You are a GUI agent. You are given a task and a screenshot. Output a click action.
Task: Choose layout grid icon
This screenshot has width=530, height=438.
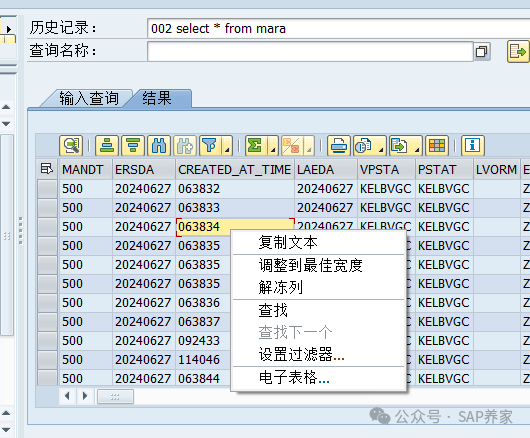tap(437, 146)
